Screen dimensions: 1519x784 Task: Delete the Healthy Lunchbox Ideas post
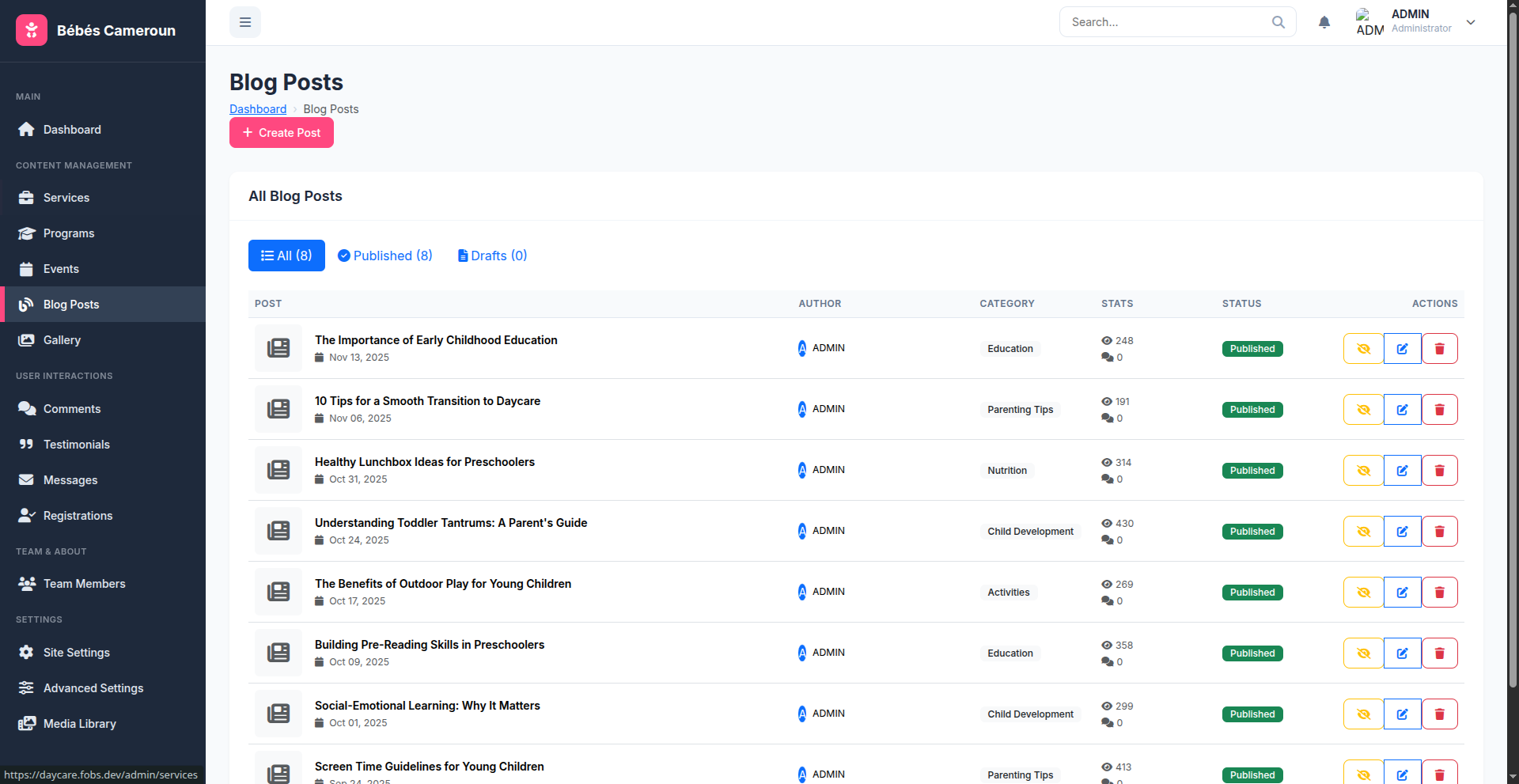1439,471
